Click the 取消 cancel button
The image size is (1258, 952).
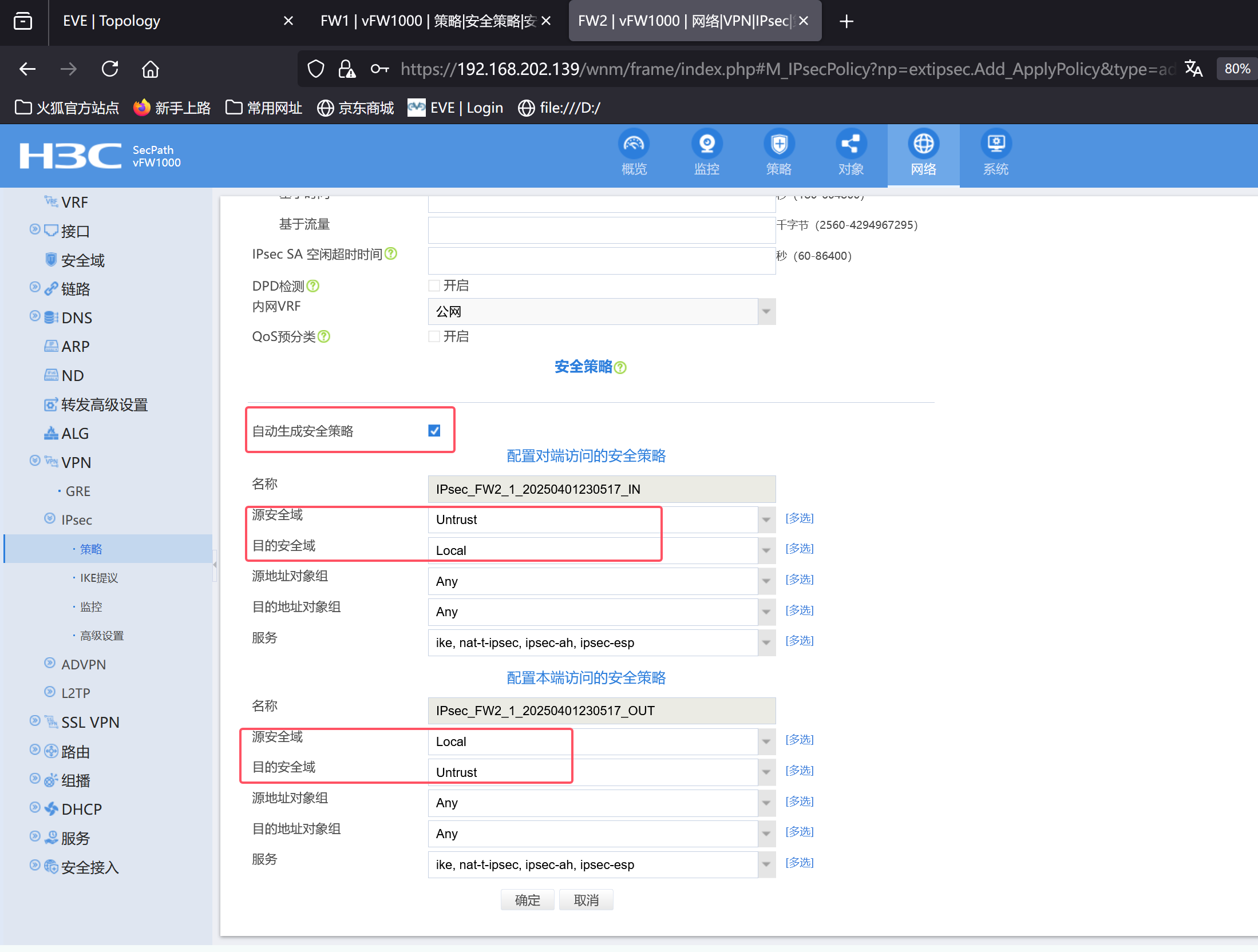(x=586, y=900)
